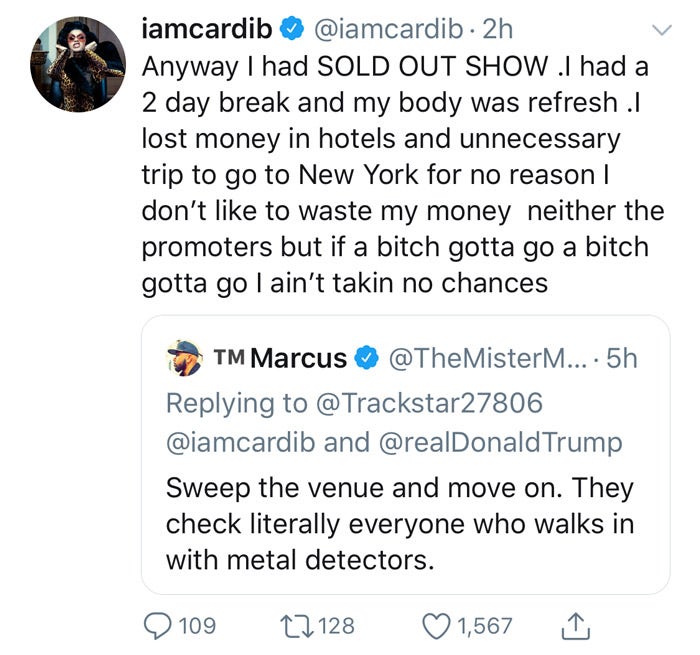Click the 5h timestamp on quoted tweet
The width and height of the screenshot is (700, 655).
[620, 358]
